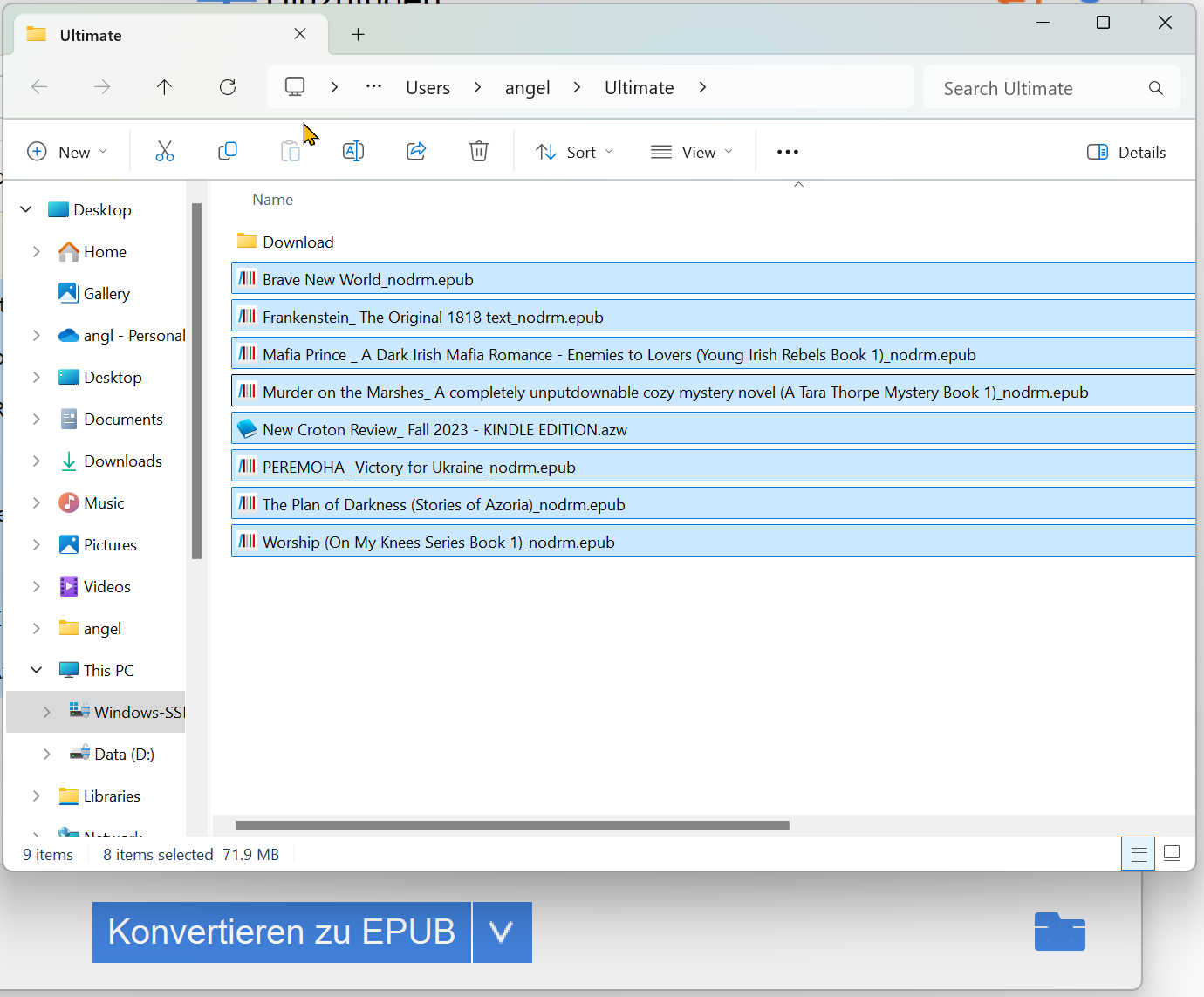Click the Cut scissors icon
The height and width of the screenshot is (997, 1204).
click(164, 152)
